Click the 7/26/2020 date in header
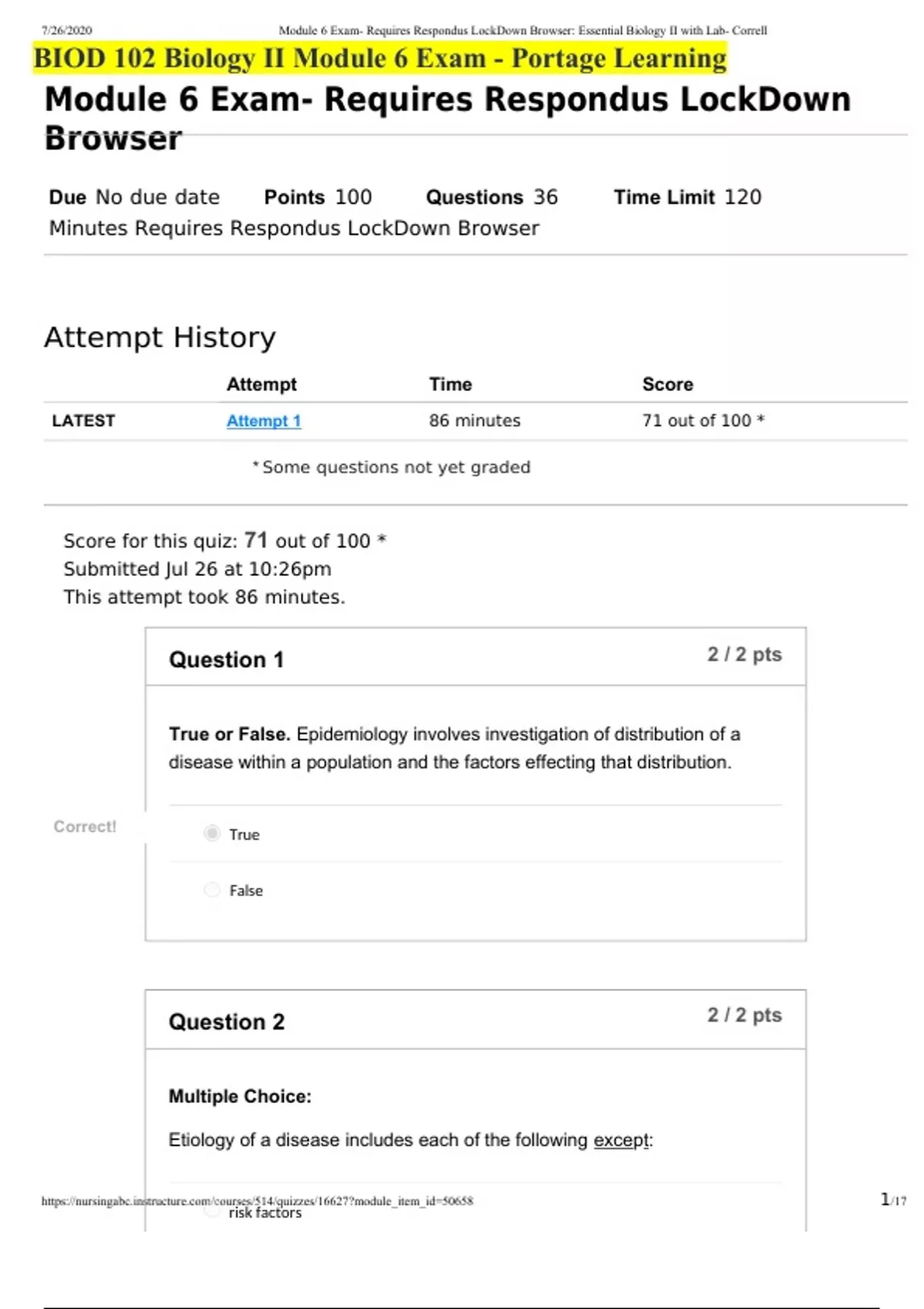This screenshot has width=924, height=1309. pyautogui.click(x=67, y=31)
